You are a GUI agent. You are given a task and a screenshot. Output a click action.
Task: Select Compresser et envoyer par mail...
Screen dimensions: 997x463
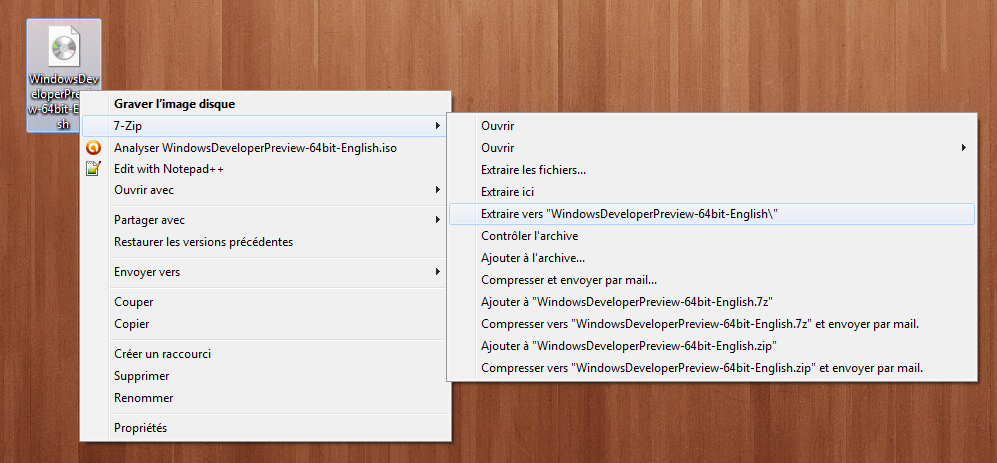(569, 280)
